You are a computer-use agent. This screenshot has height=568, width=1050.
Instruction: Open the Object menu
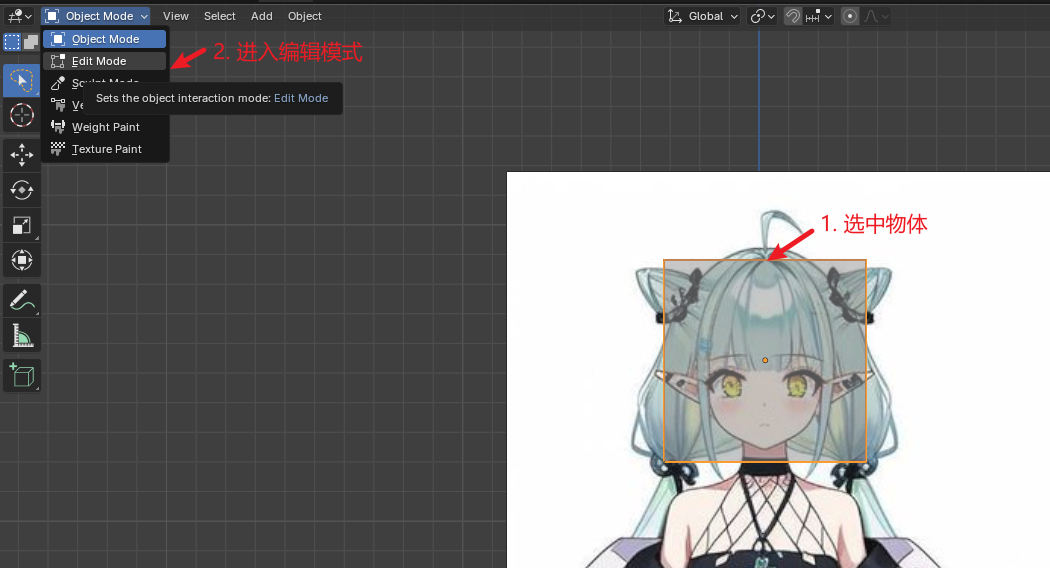coord(305,16)
